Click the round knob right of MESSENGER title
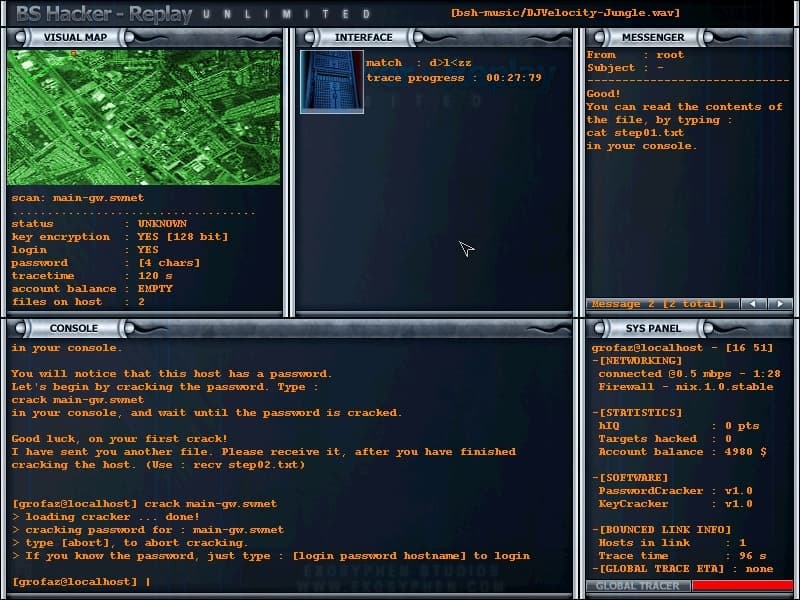800x600 pixels. tap(708, 37)
